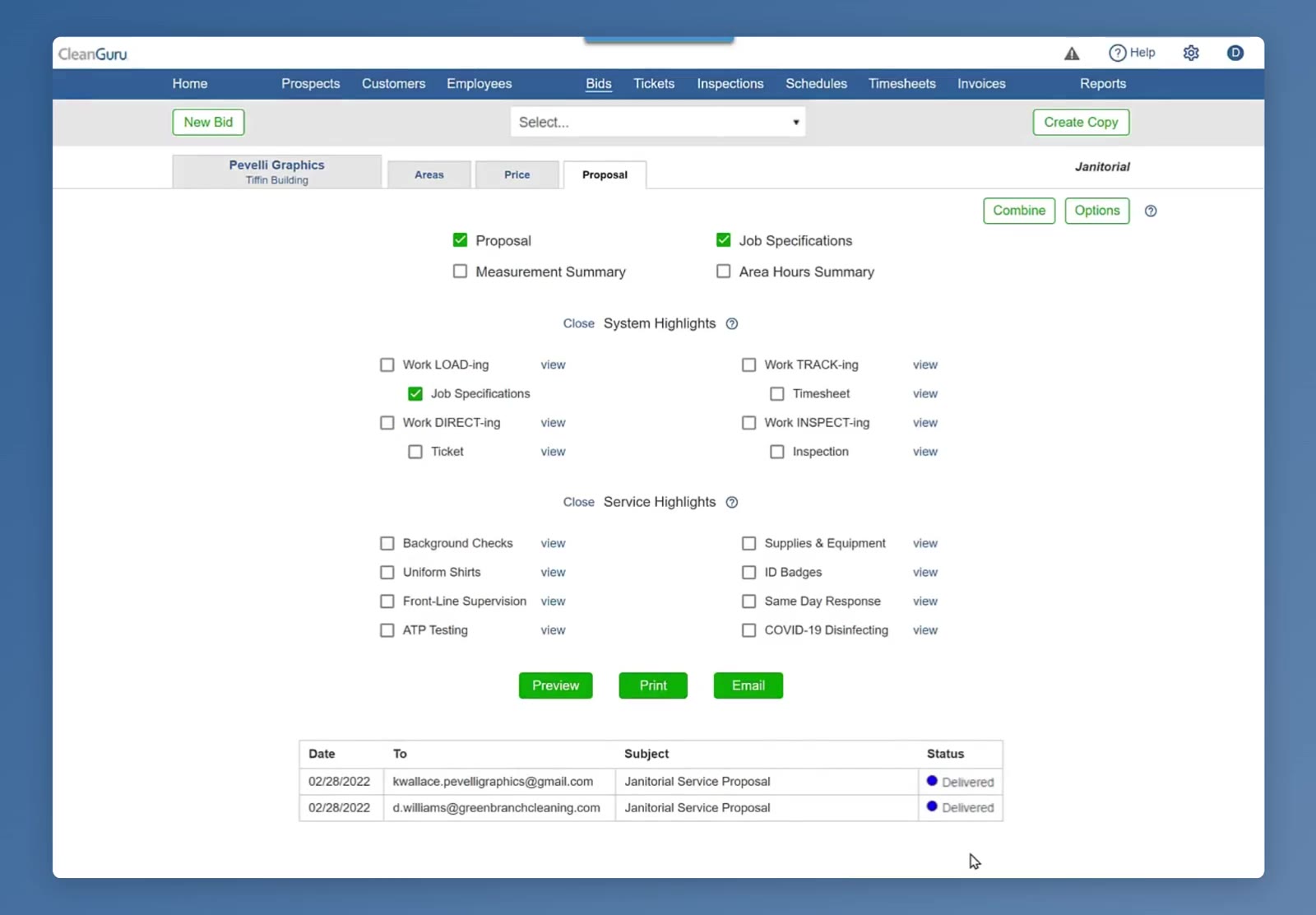
Task: Switch to the Areas tab
Action: 429,174
